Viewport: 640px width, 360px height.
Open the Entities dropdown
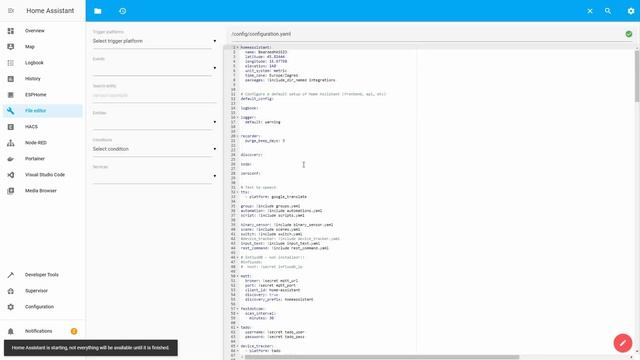[154, 122]
